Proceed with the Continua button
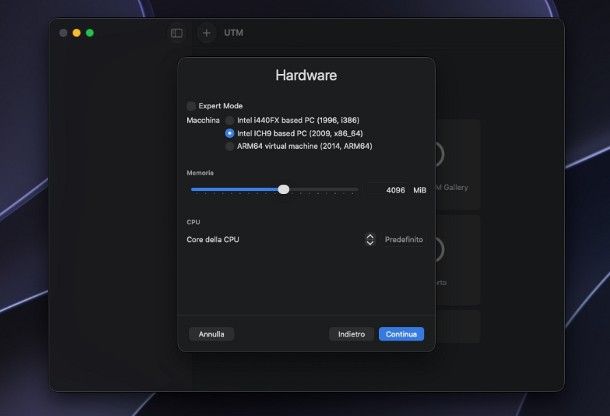Image resolution: width=610 pixels, height=416 pixels. [401, 334]
